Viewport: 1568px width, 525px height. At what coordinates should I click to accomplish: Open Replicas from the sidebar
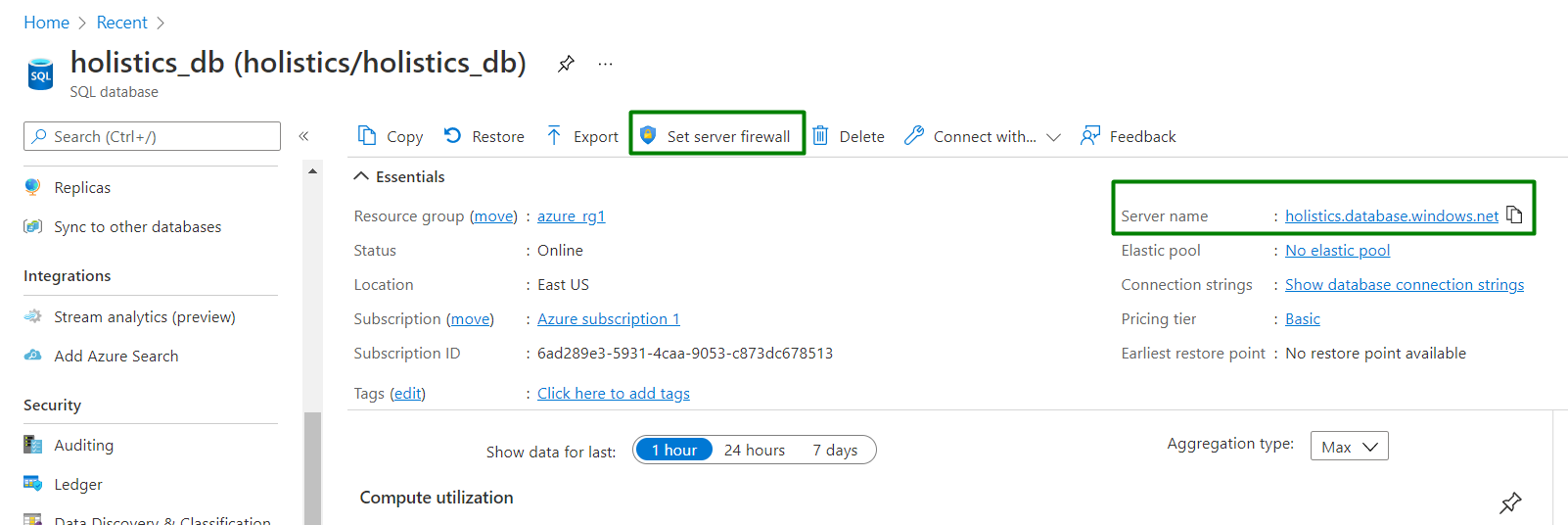82,187
